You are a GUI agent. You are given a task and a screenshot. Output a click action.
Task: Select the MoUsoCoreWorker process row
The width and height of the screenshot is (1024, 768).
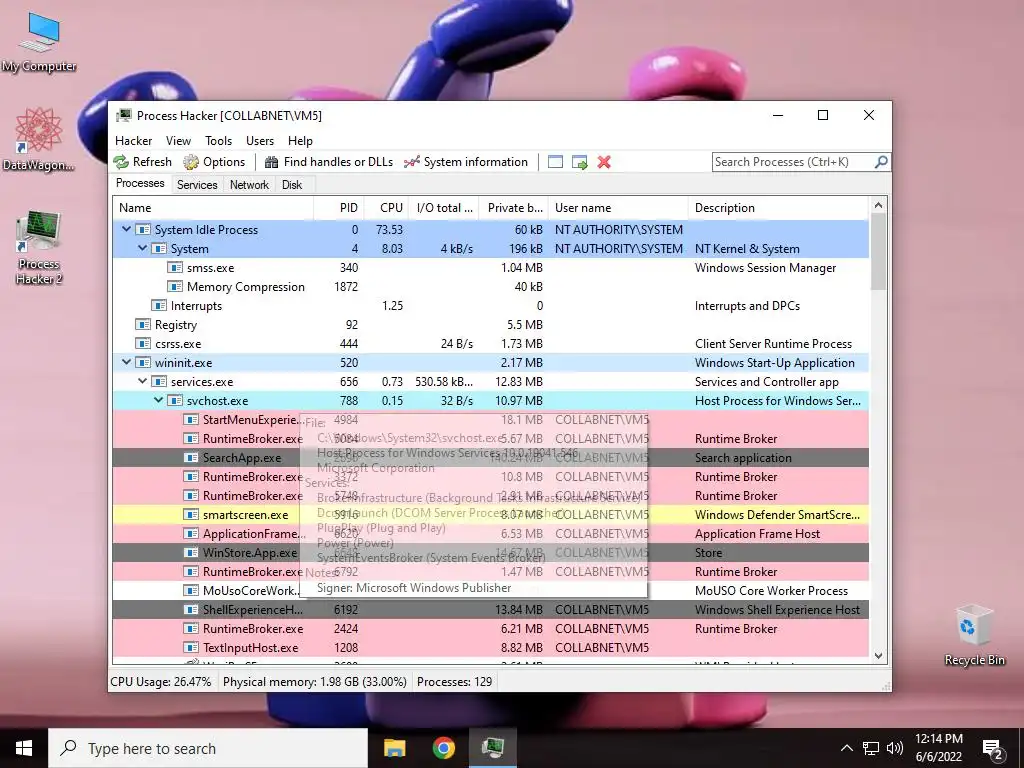[490, 590]
